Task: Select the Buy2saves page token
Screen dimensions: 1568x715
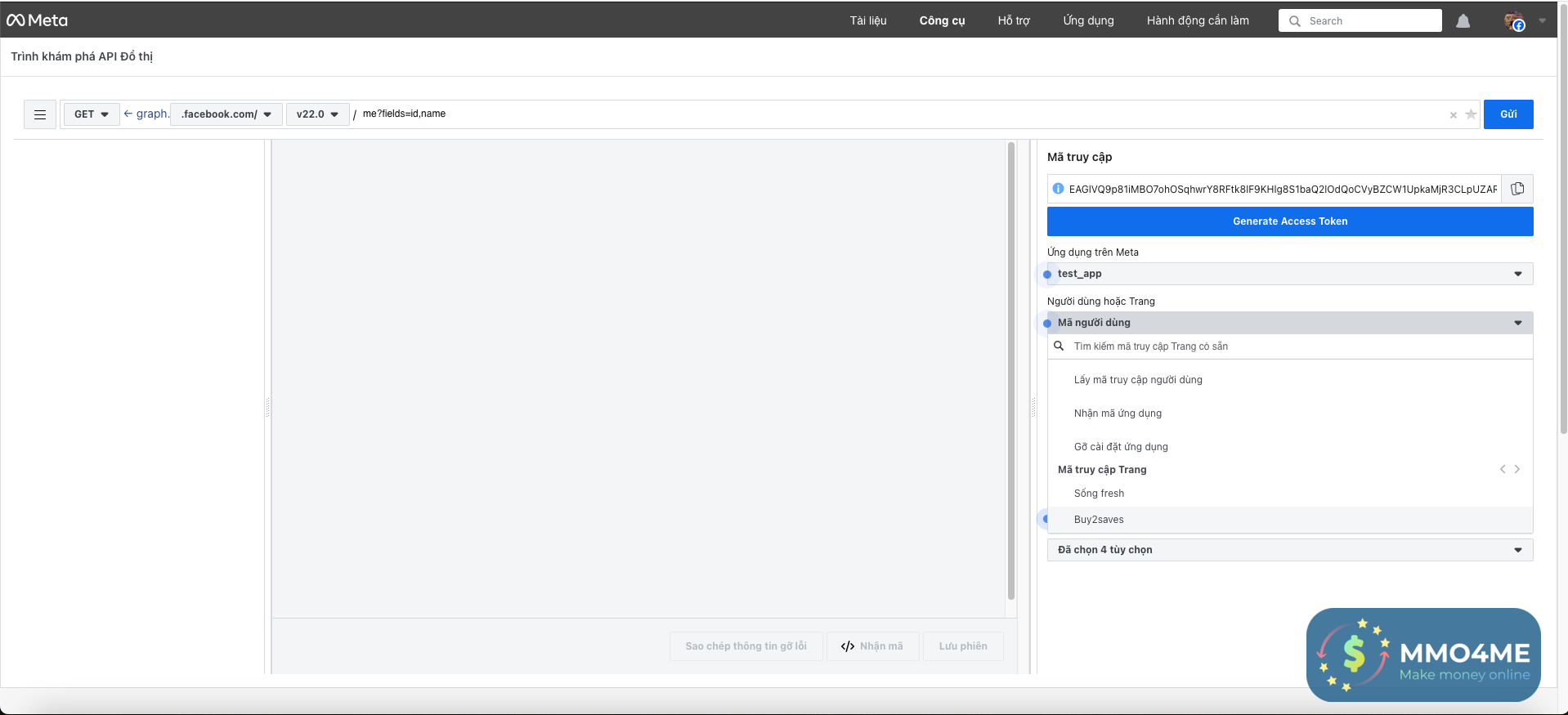Action: pos(1290,520)
